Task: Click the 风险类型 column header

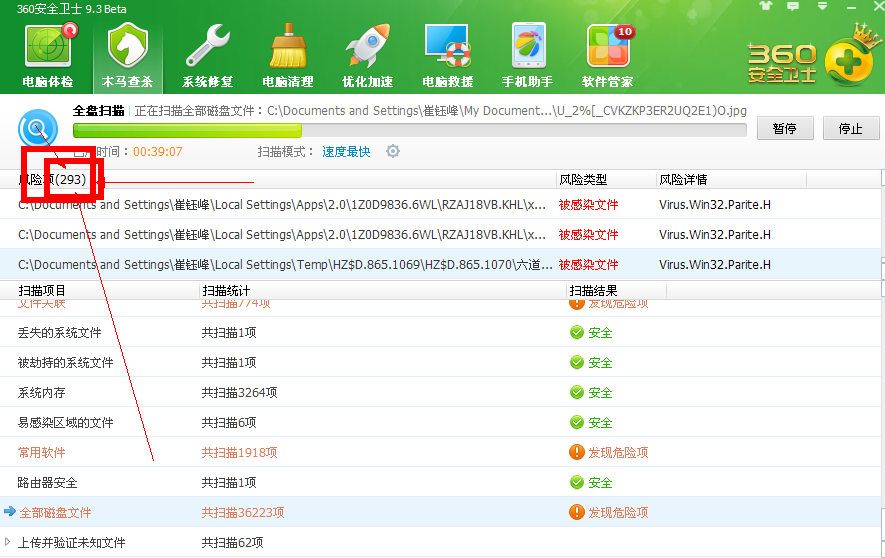Action: pos(583,179)
